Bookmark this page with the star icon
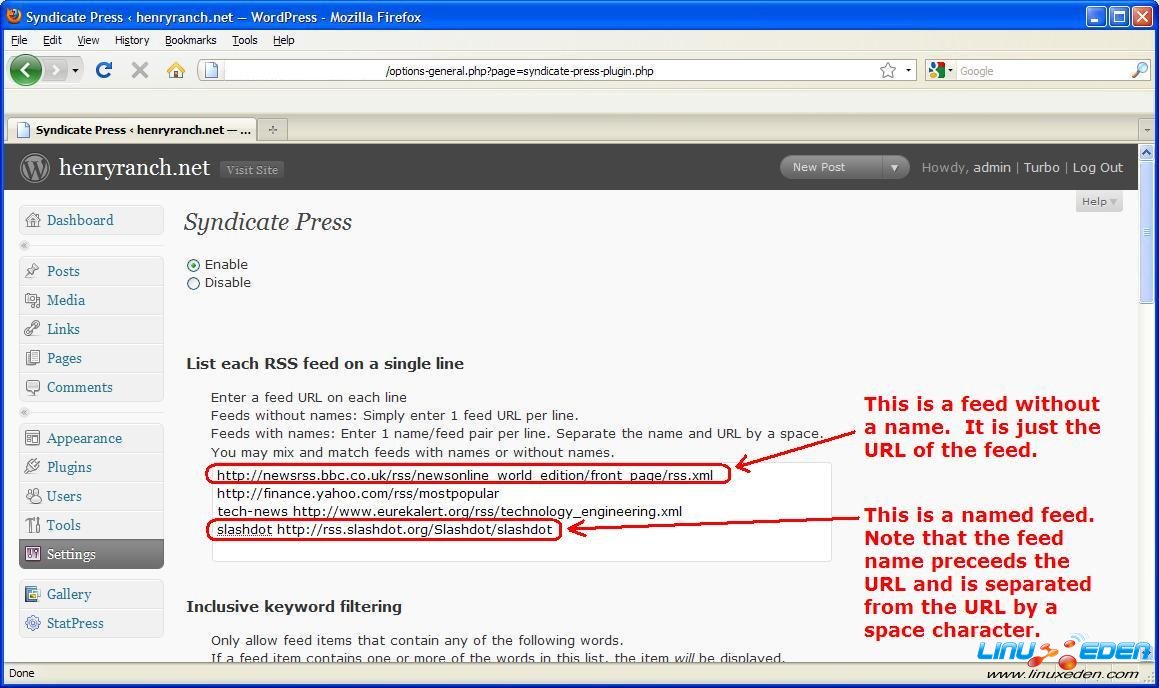This screenshot has width=1159, height=688. click(x=887, y=70)
